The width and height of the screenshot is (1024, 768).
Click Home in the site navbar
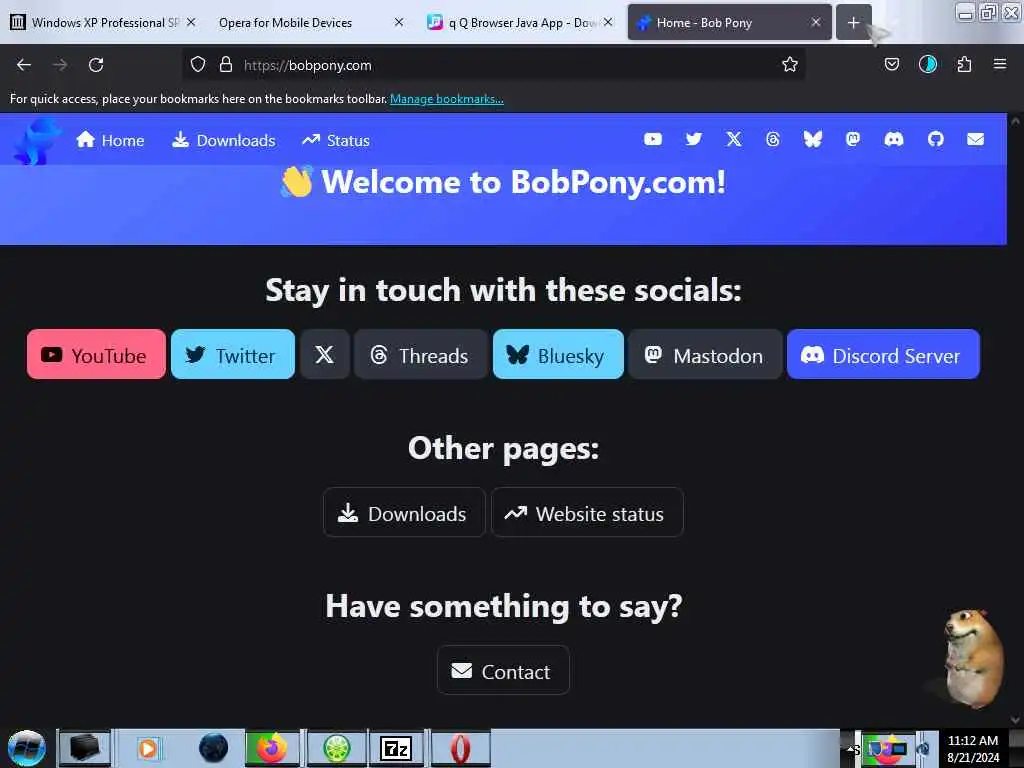point(110,140)
